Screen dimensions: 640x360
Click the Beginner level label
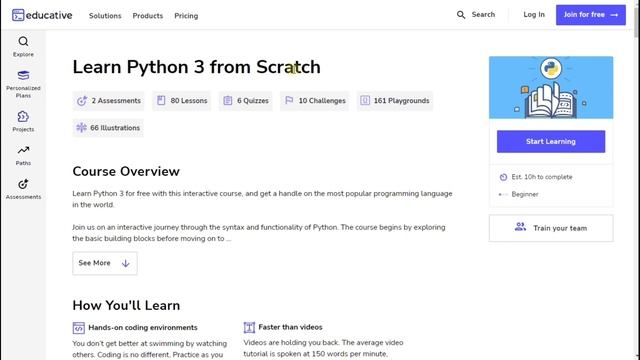pyautogui.click(x=525, y=195)
